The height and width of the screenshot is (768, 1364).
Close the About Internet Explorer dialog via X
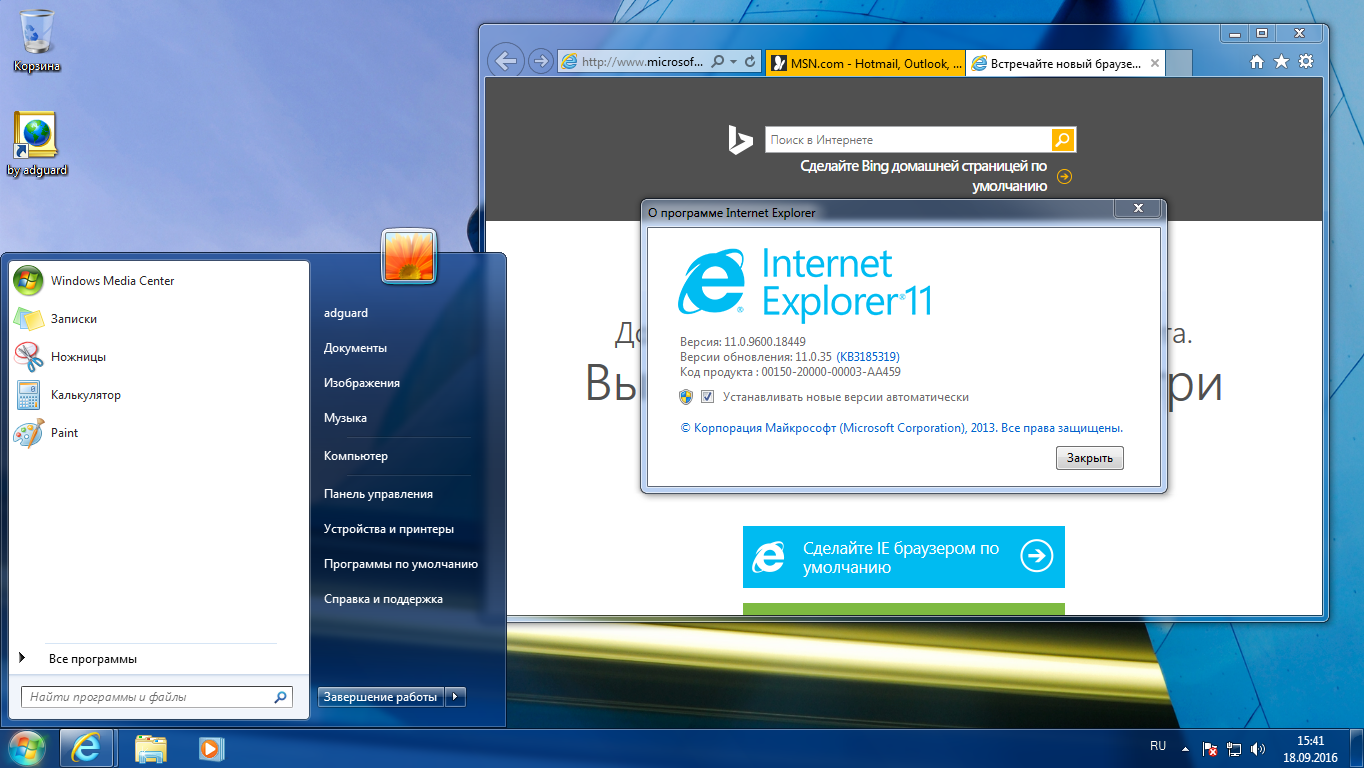tap(1138, 209)
